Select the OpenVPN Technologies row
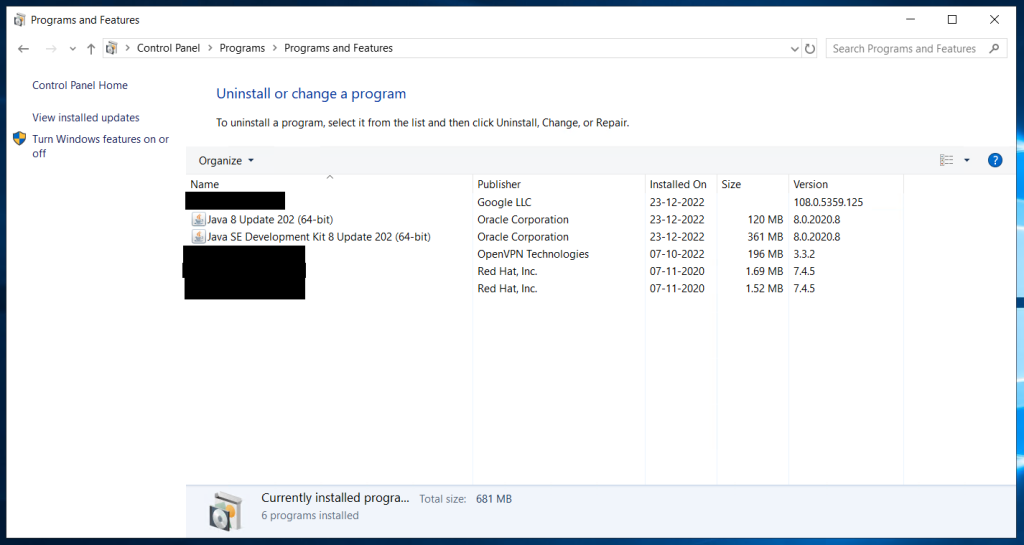 pyautogui.click(x=533, y=254)
